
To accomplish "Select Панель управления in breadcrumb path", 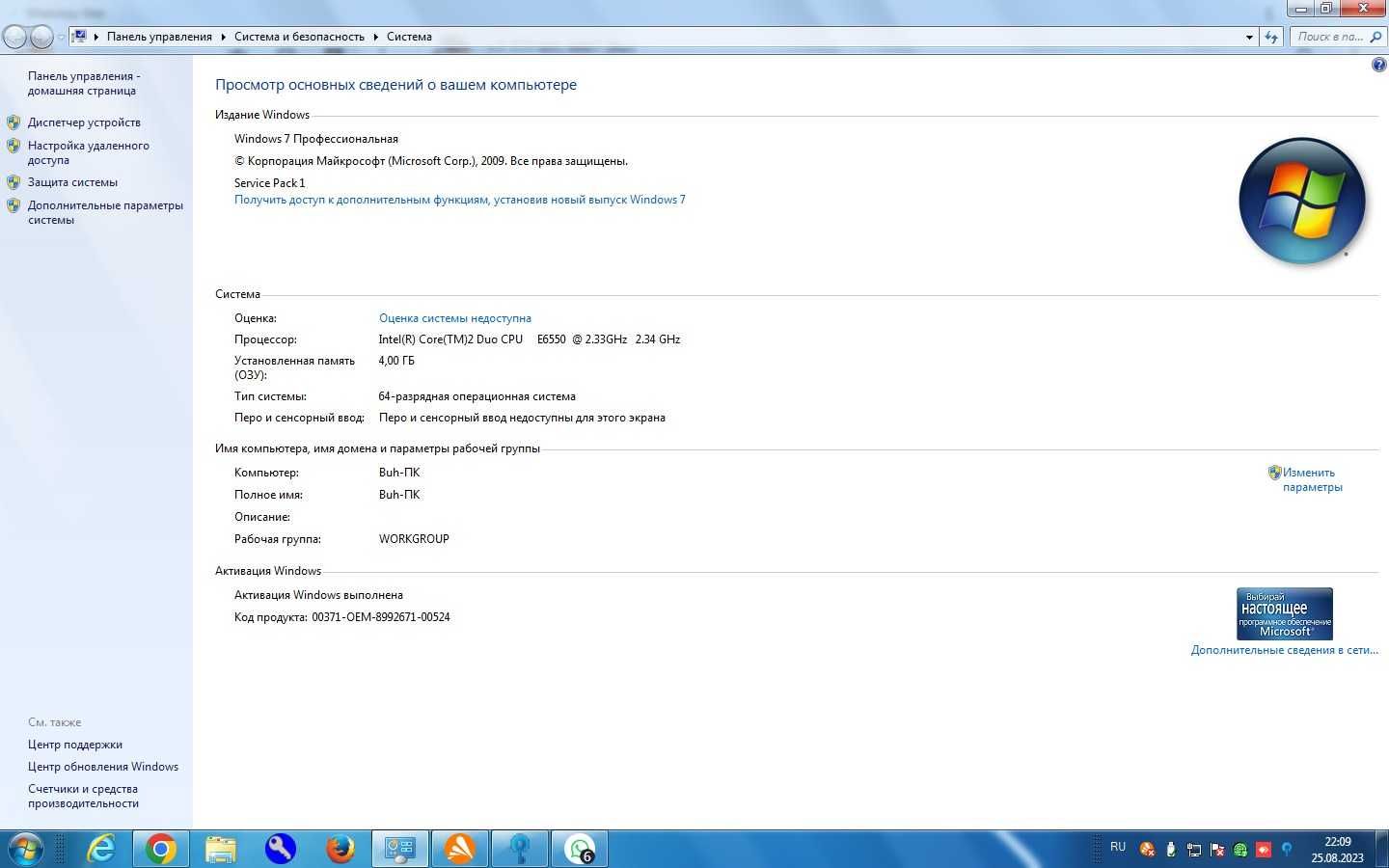I will point(159,37).
